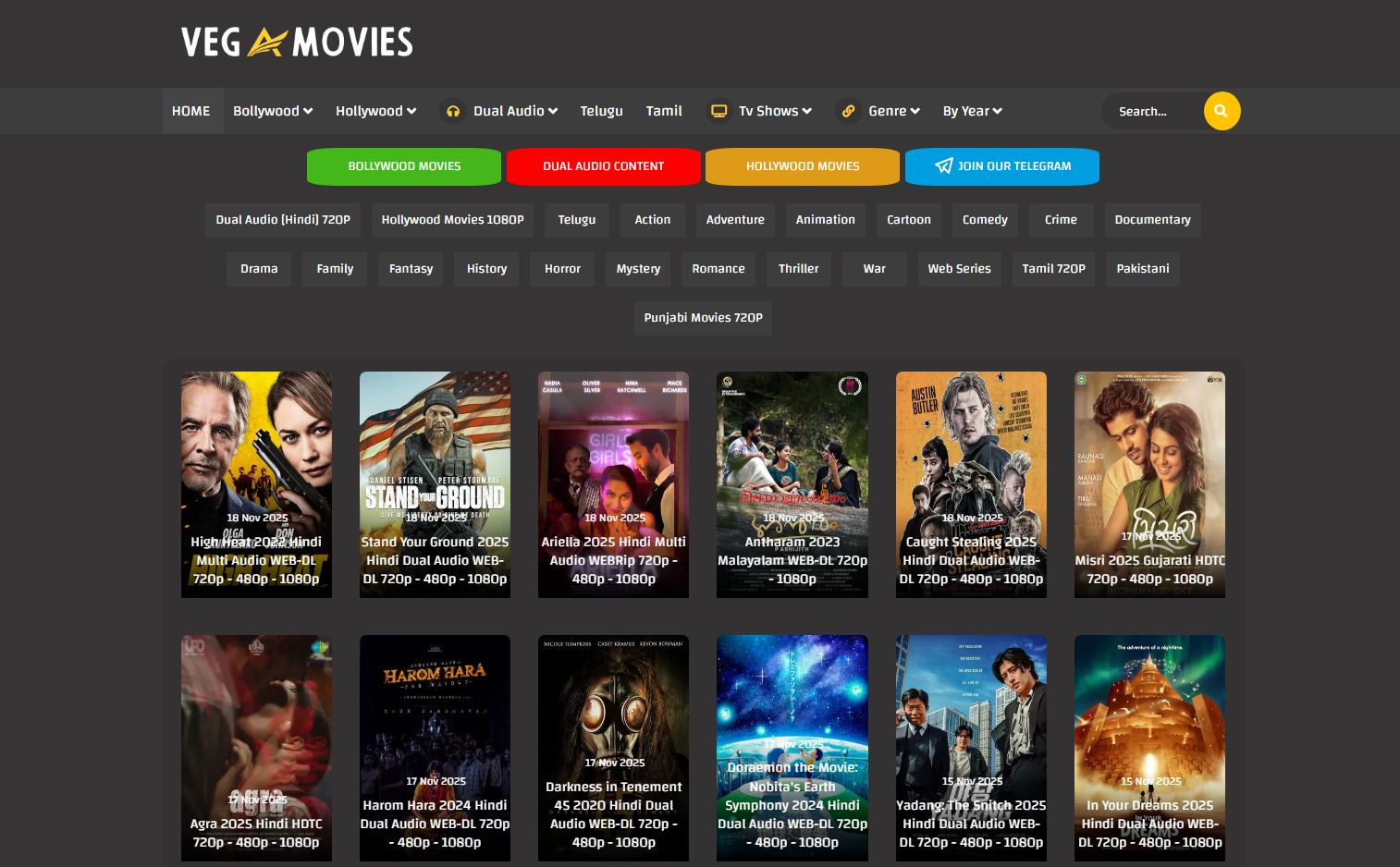This screenshot has width=1400, height=867.
Task: Open the Animation genre tag
Action: pyautogui.click(x=826, y=220)
